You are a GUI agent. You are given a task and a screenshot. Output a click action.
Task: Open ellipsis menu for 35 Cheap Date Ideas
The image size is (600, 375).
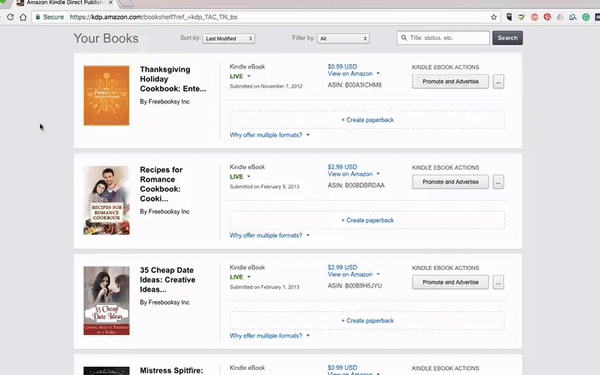coord(498,282)
